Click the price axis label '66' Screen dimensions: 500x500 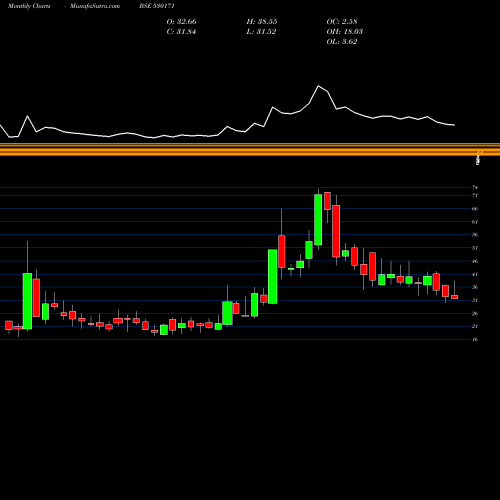coord(475,209)
